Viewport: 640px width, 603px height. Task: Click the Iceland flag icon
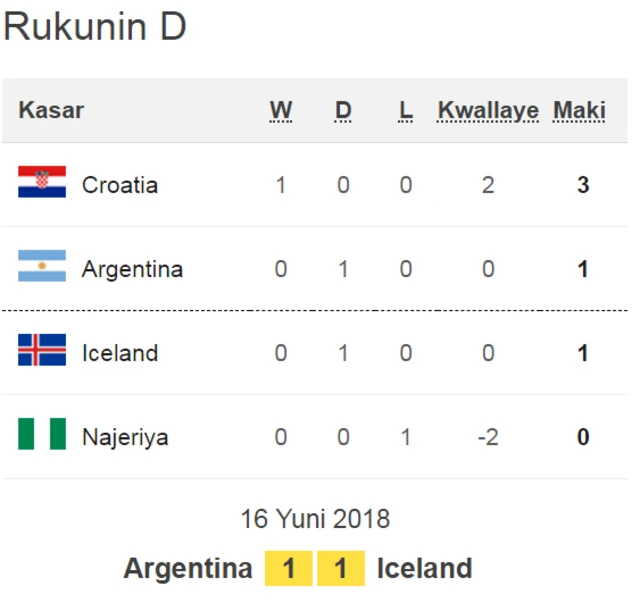[42, 352]
